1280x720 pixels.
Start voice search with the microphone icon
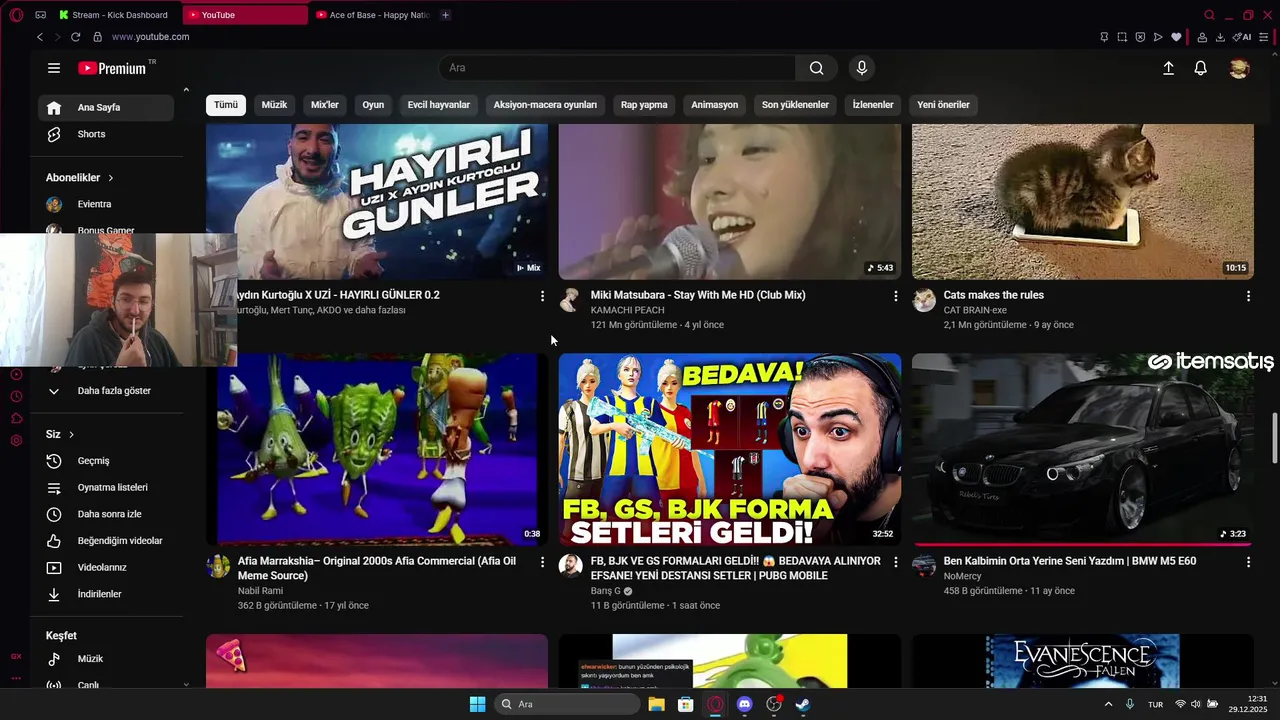point(862,68)
